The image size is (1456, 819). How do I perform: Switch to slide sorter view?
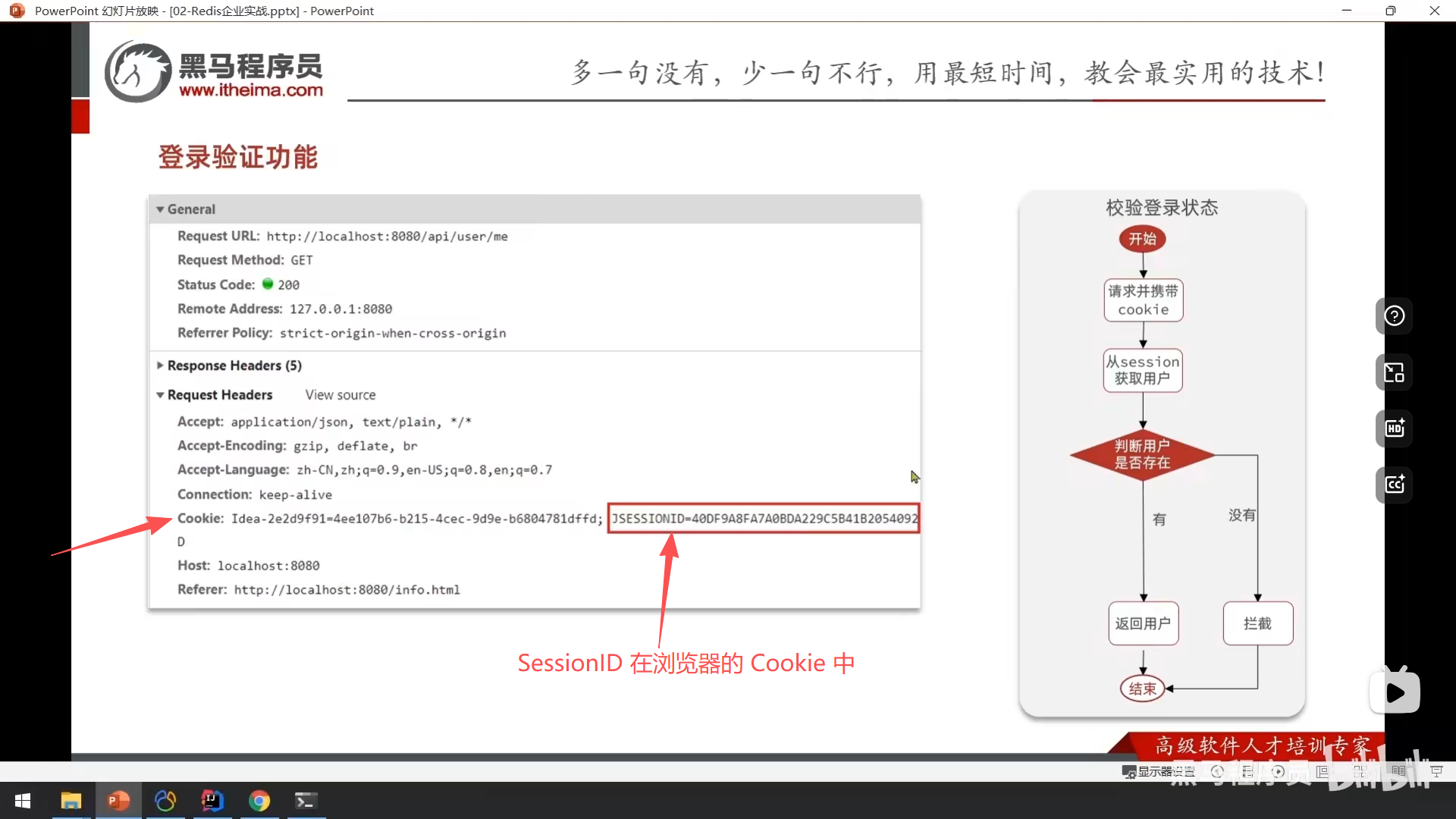coord(1360,772)
